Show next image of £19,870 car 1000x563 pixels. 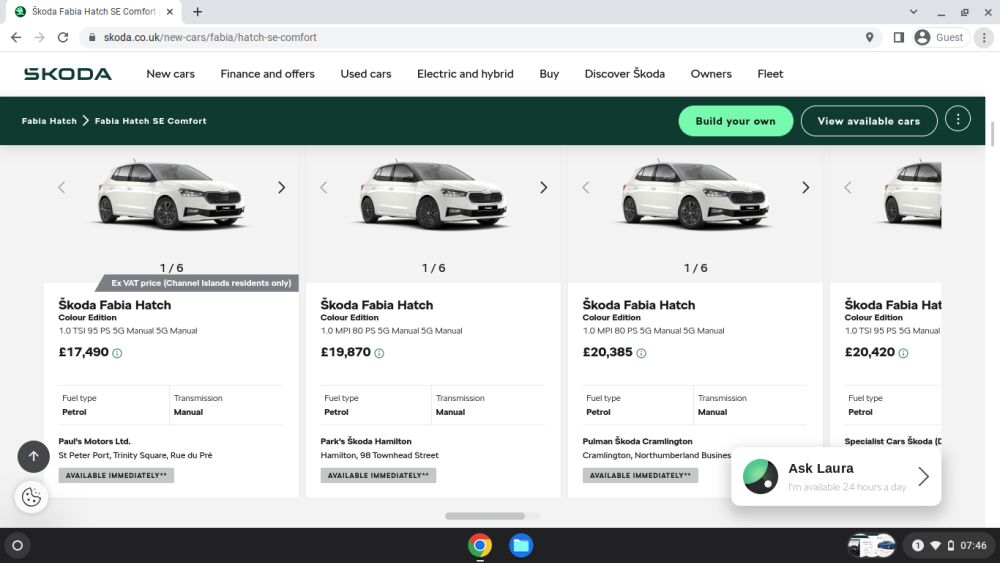click(x=543, y=187)
